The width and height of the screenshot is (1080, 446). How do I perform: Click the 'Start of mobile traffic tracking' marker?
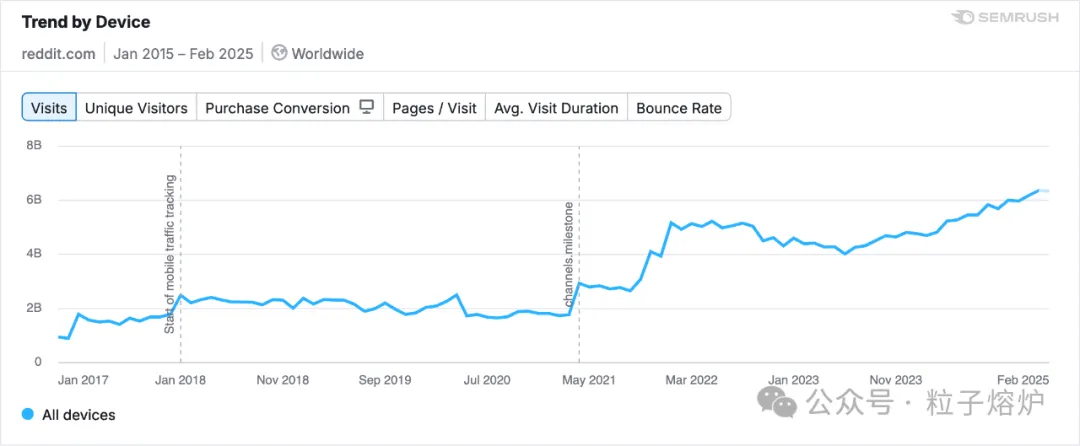click(170, 255)
